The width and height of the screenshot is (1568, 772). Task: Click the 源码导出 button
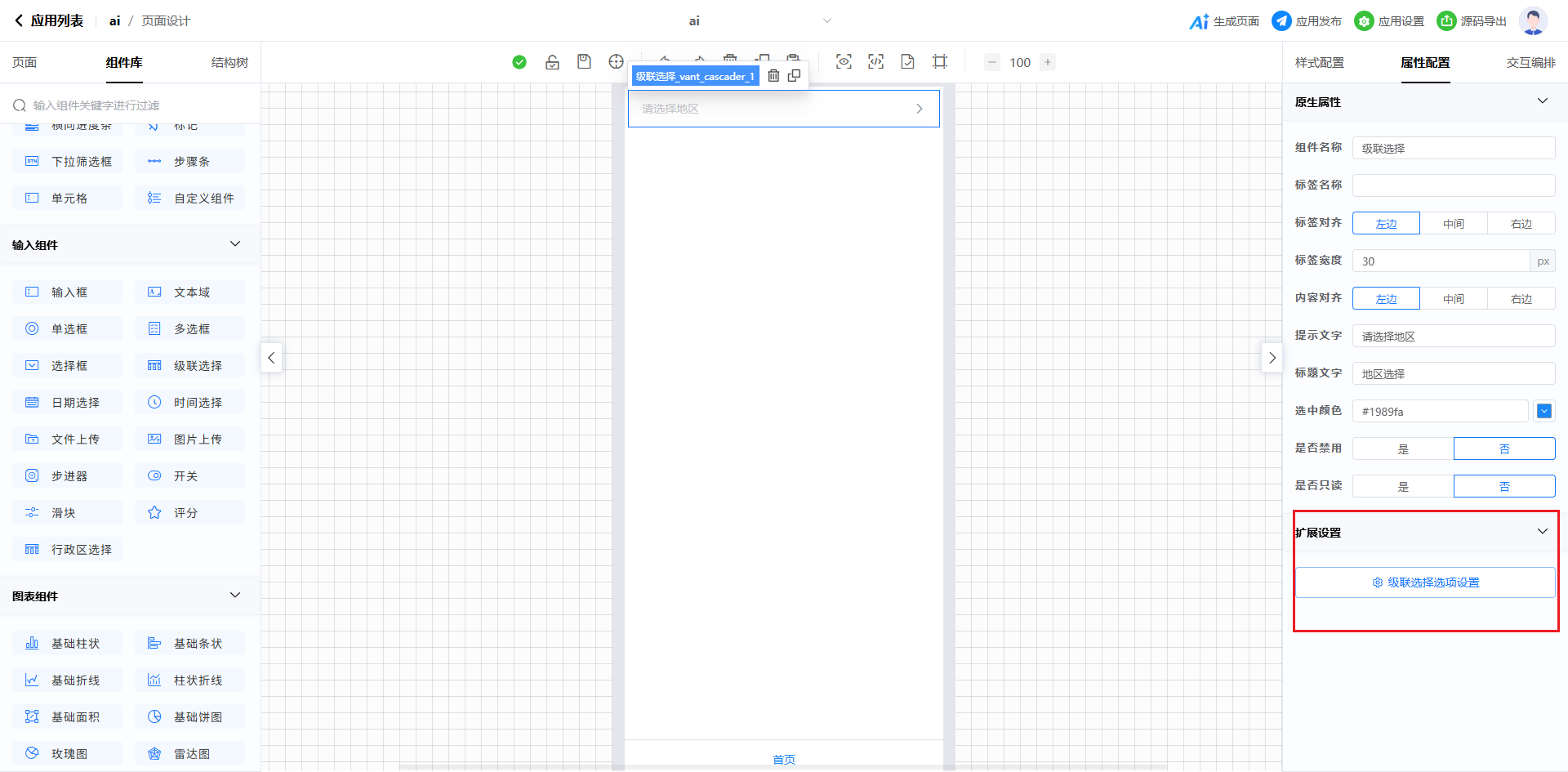(1472, 21)
